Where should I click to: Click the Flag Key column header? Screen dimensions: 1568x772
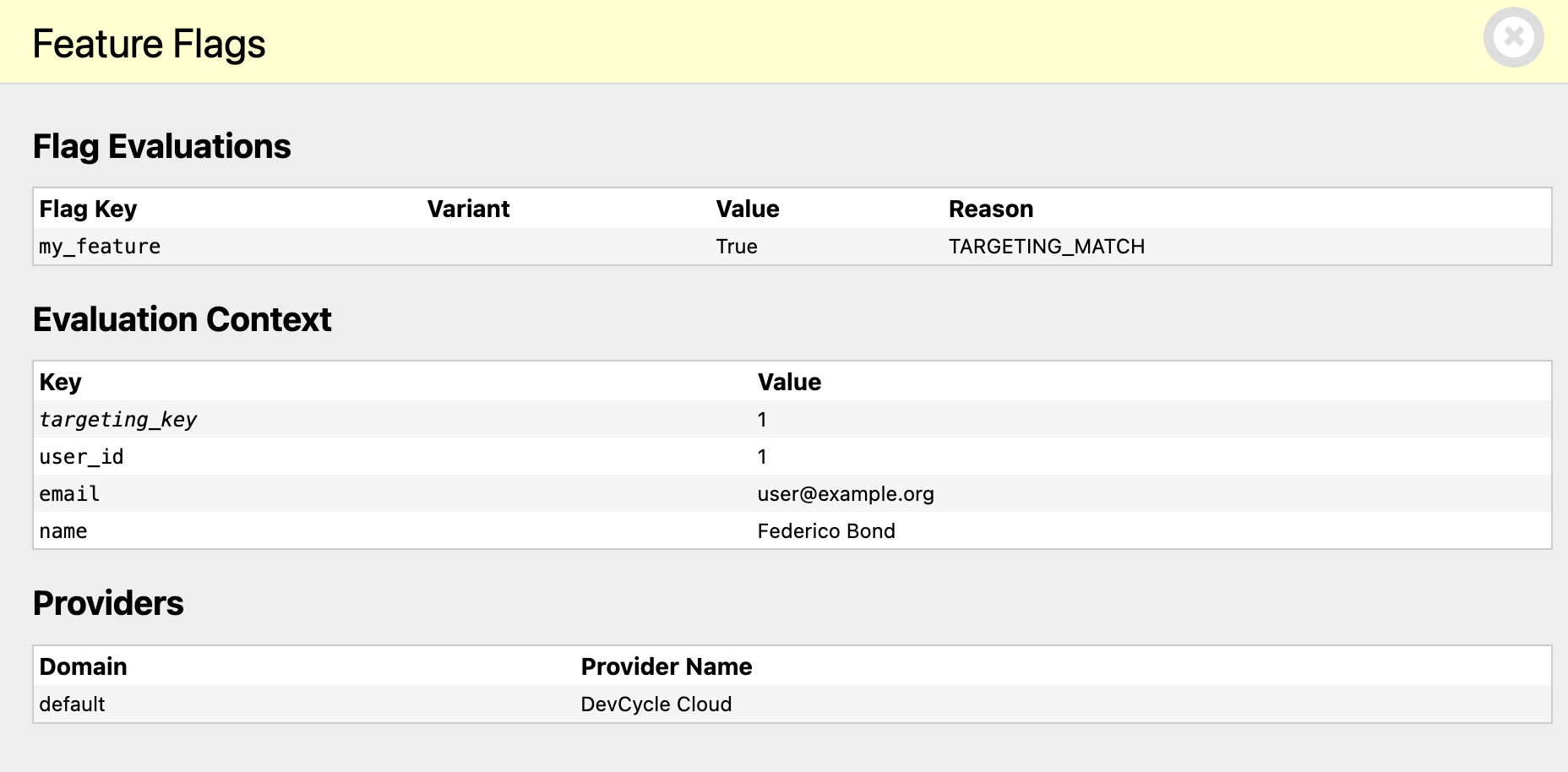pyautogui.click(x=87, y=209)
